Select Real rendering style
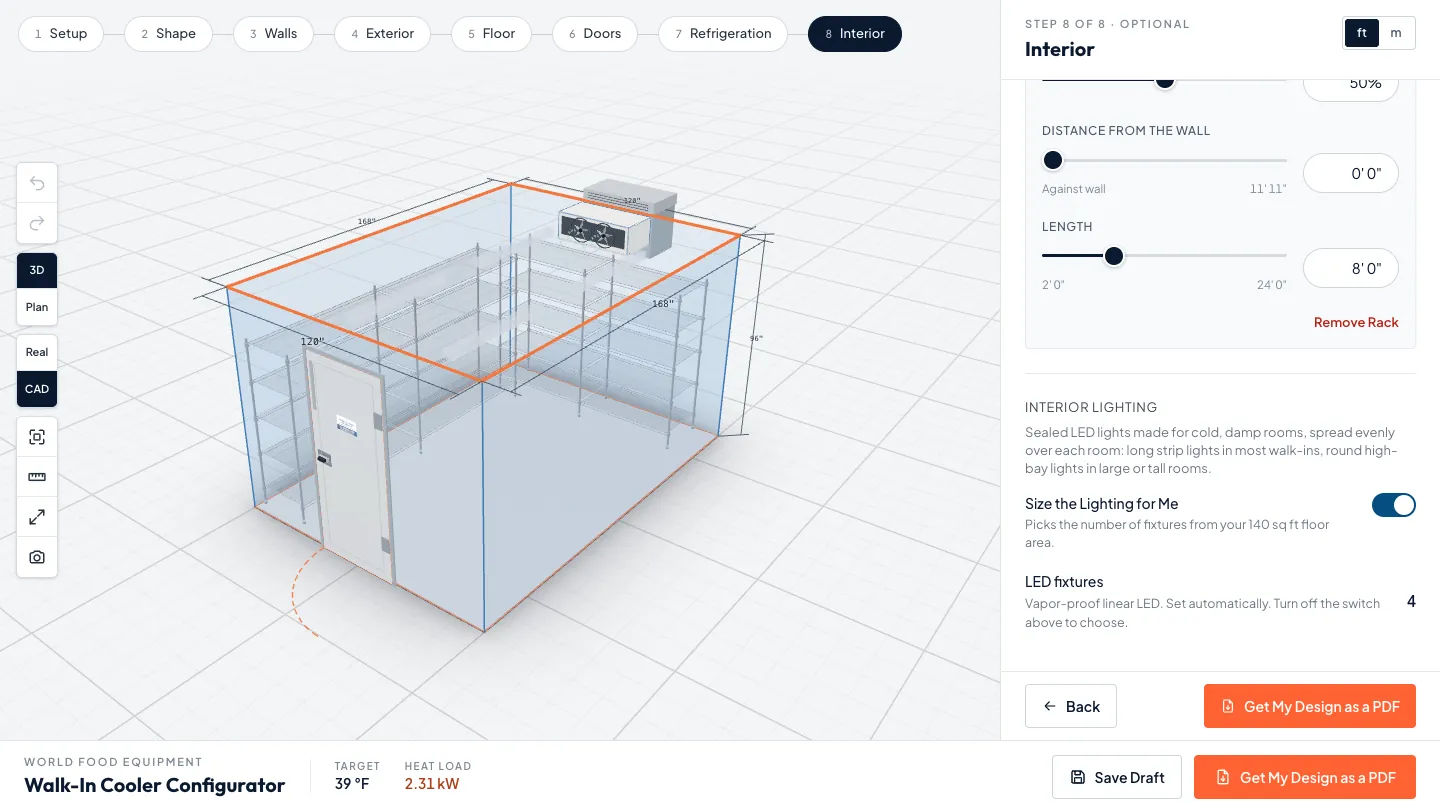Screen dimensions: 1440x812 (x=37, y=352)
